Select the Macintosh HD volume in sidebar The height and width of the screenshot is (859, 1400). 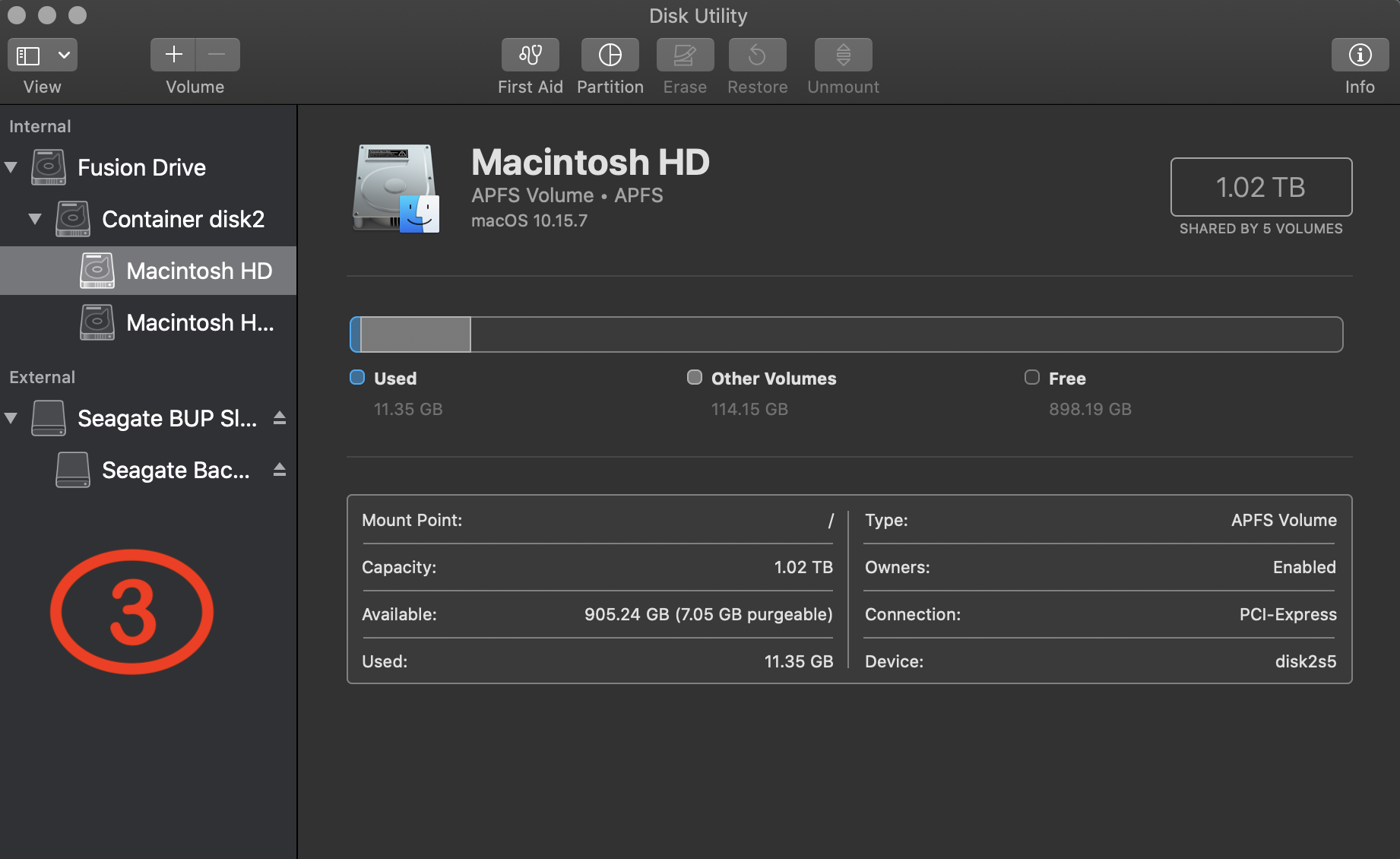(x=148, y=271)
